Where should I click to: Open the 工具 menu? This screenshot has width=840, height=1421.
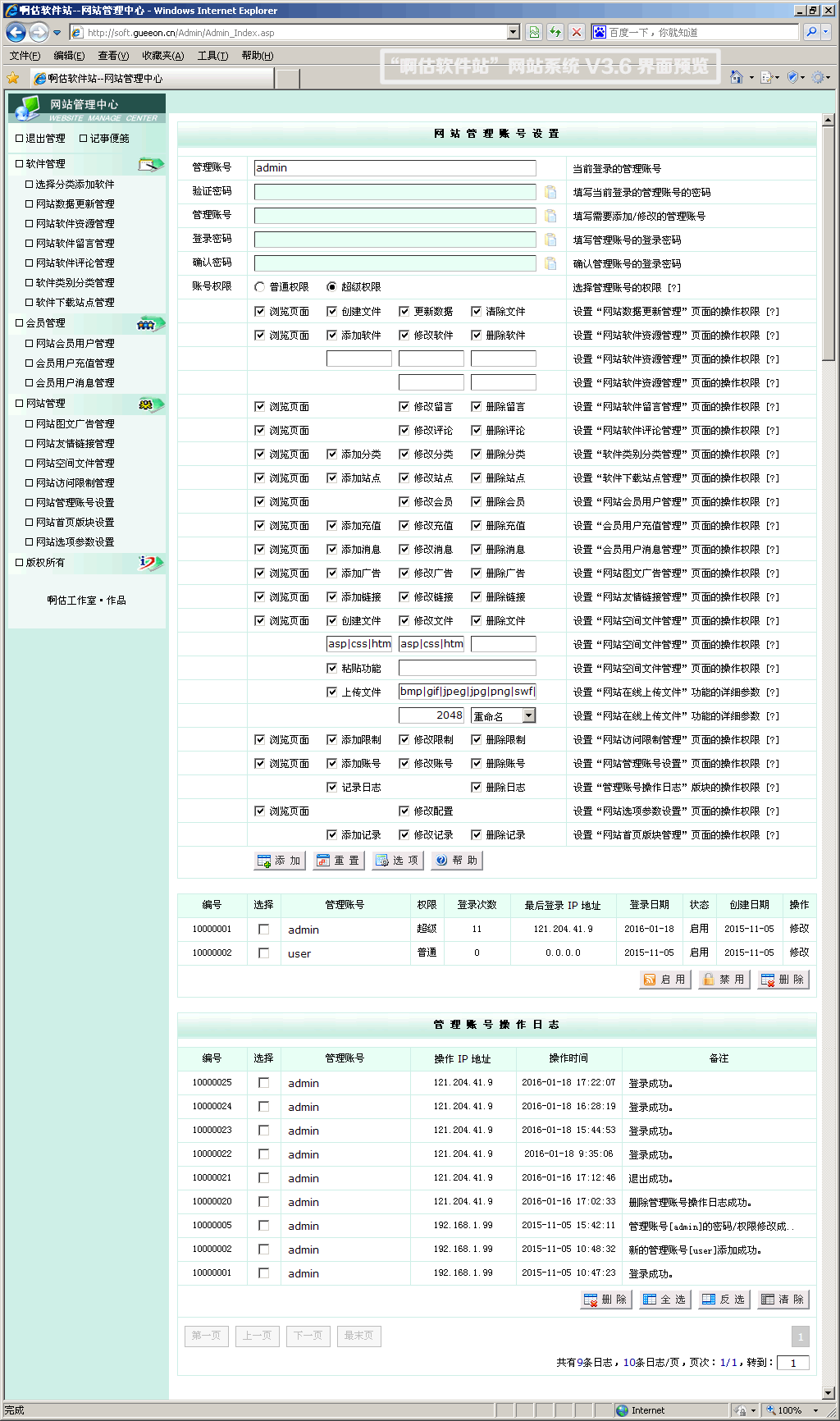point(212,56)
